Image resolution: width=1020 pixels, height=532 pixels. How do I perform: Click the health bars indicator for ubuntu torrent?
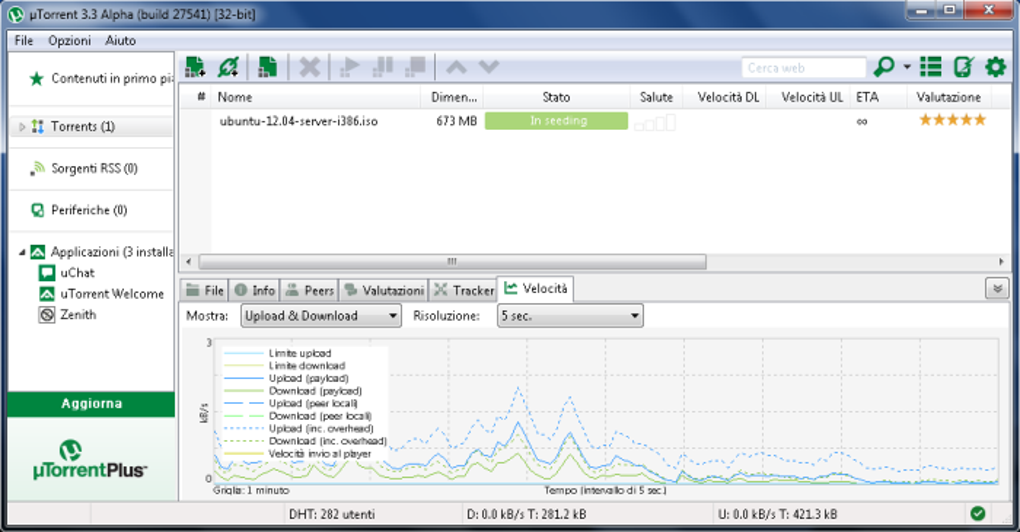(x=655, y=122)
